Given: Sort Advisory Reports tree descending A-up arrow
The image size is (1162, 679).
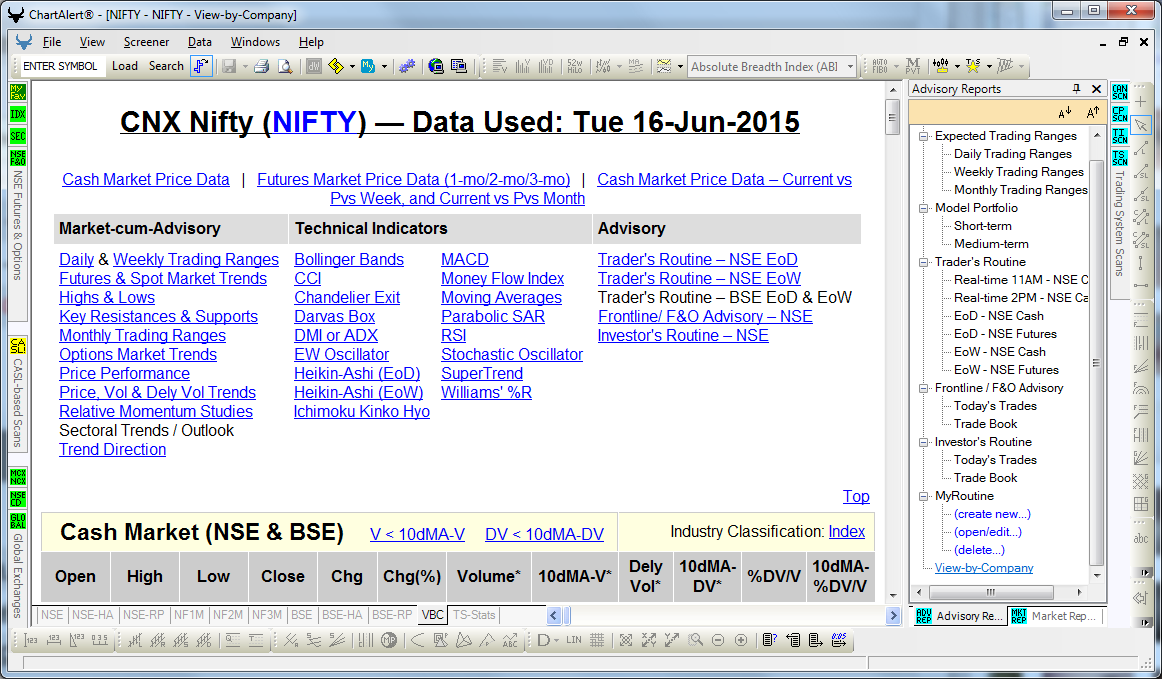Looking at the screenshot, I should coord(1093,113).
